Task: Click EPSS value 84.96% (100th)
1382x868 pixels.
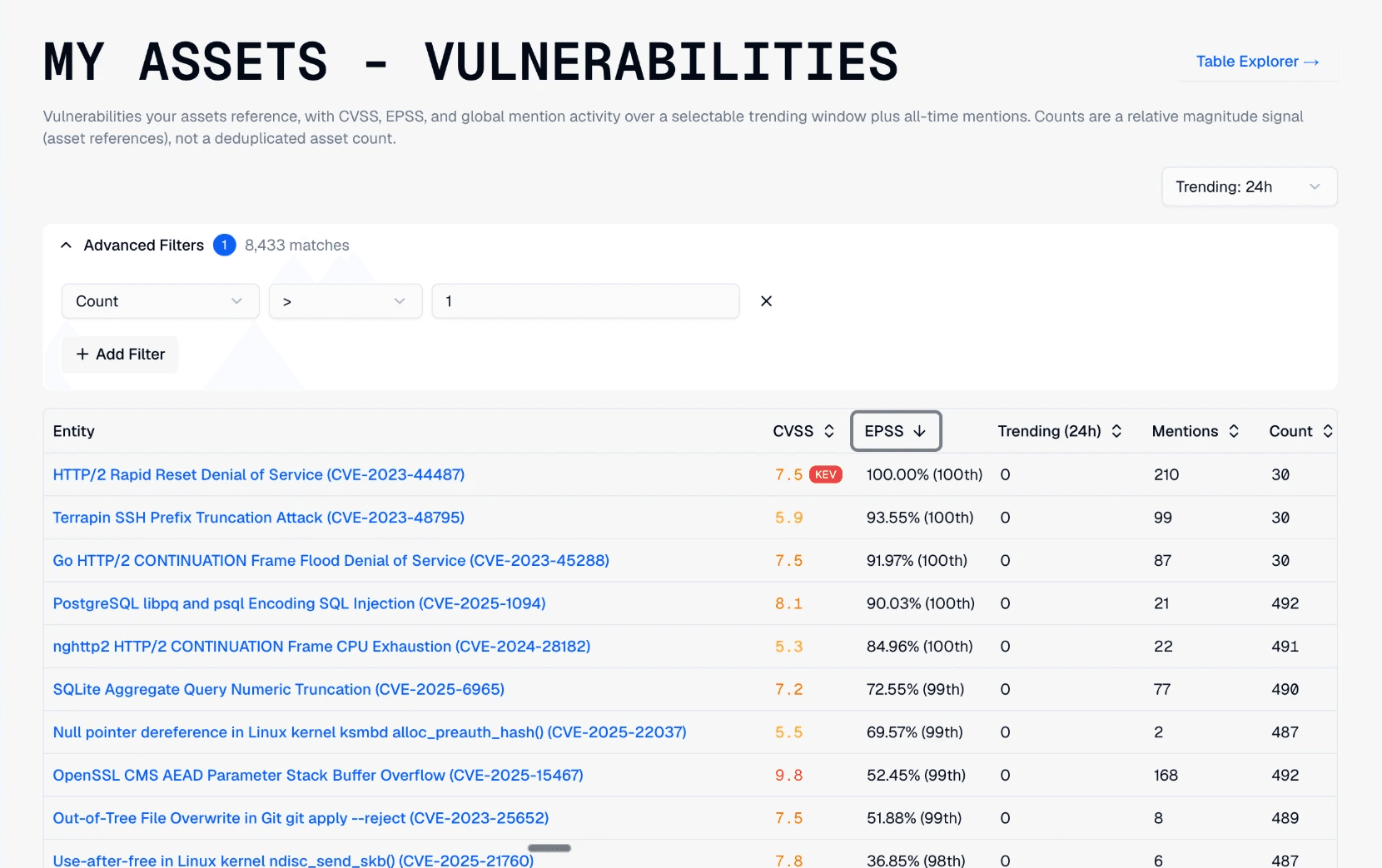Action: [x=920, y=647]
